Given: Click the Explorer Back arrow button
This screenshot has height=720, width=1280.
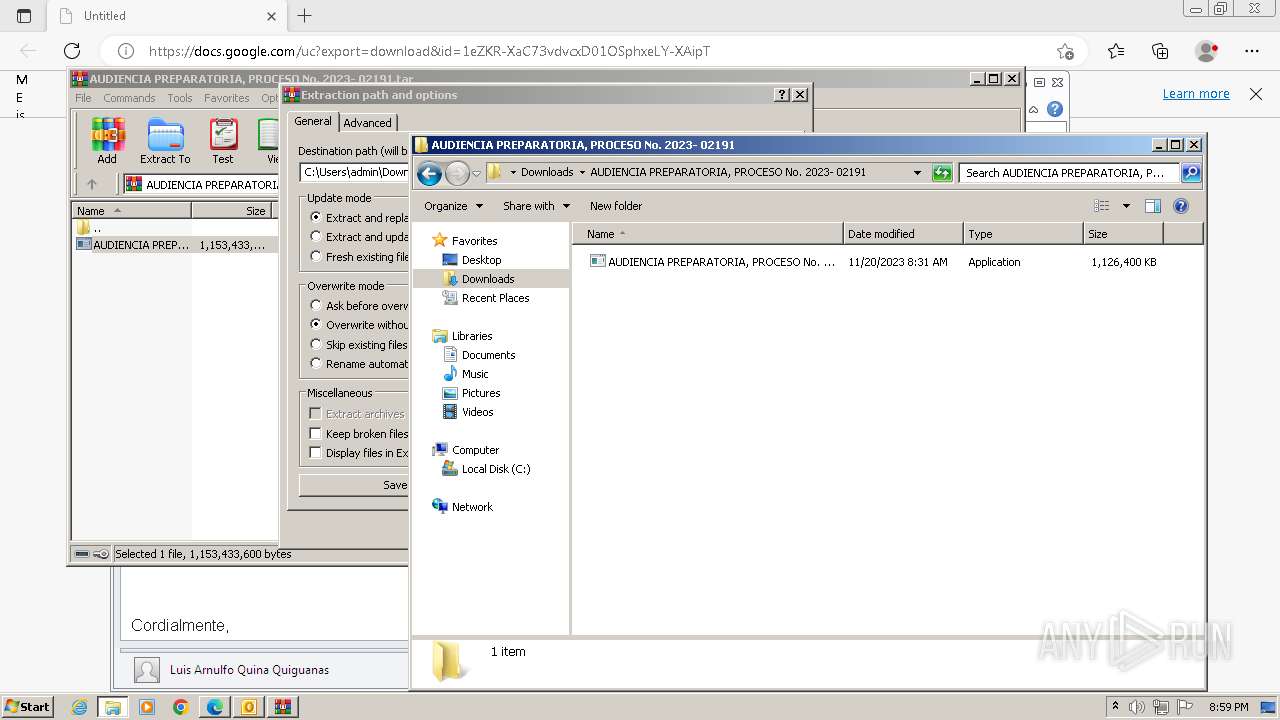Looking at the screenshot, I should [429, 173].
